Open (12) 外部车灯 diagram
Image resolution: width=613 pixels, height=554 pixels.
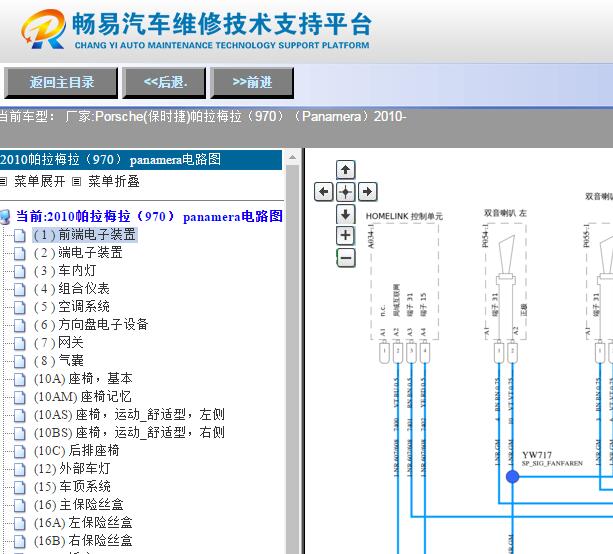tap(72, 468)
